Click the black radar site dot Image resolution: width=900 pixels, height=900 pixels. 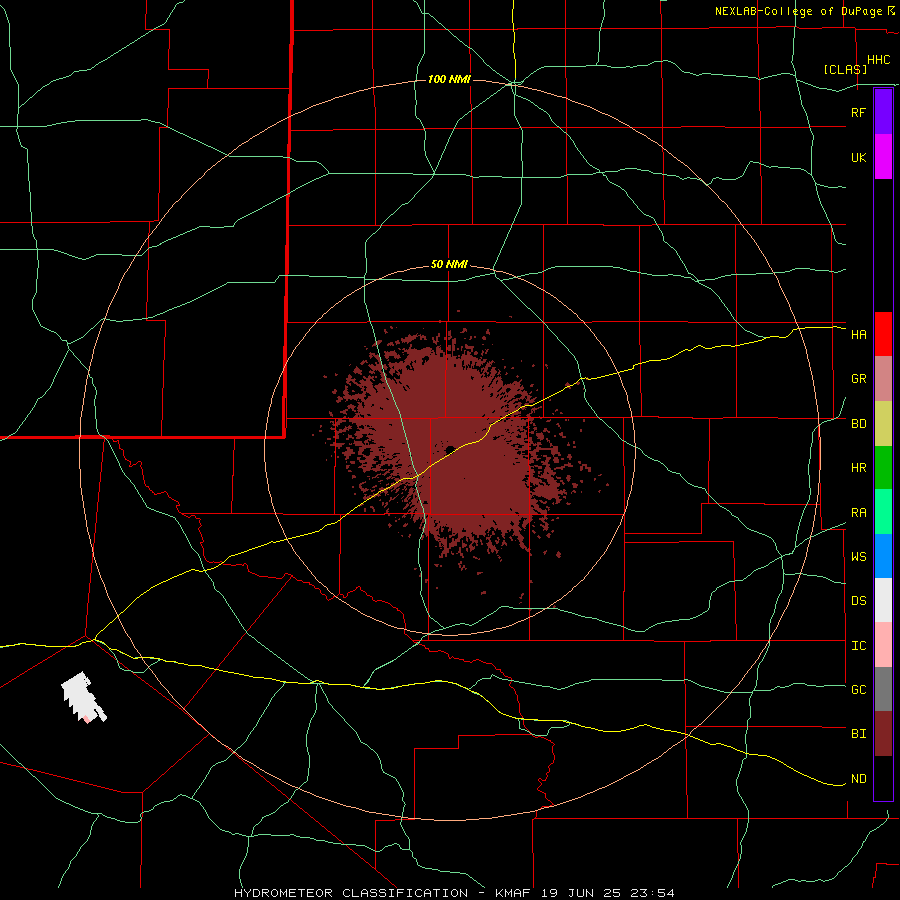pyautogui.click(x=450, y=449)
